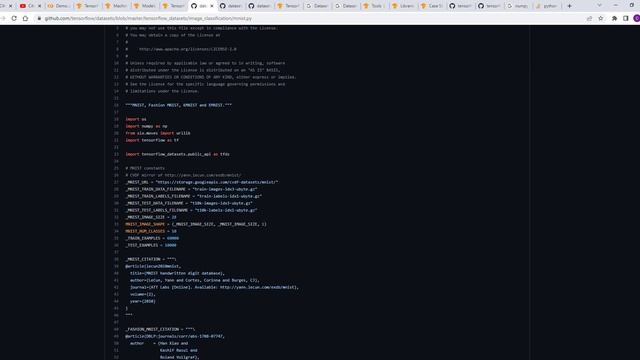Click the _MNIST_TEST_LABELS_FILENAME line
Image resolution: width=640 pixels, height=360 pixels.
[191, 210]
